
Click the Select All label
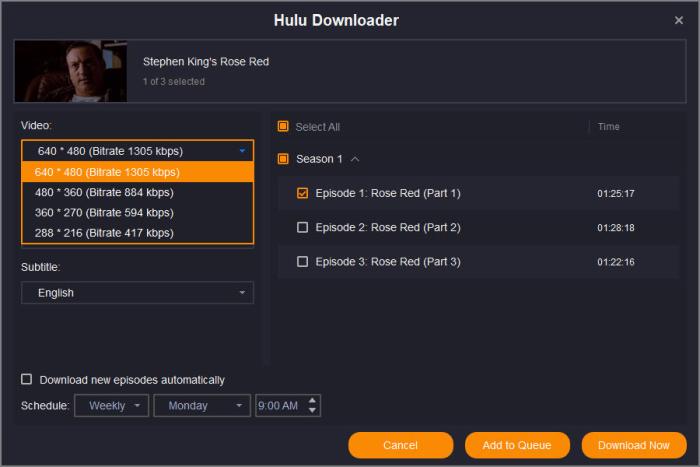coord(317,127)
